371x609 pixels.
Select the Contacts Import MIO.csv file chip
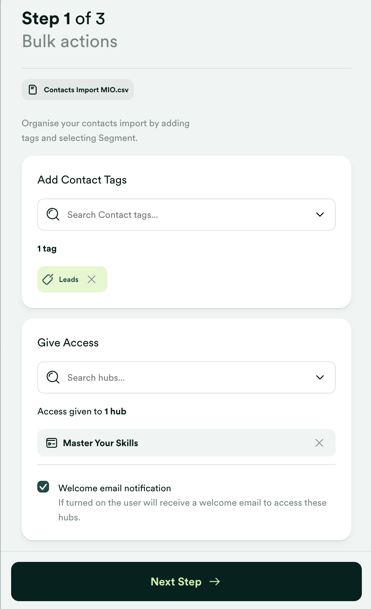[78, 90]
